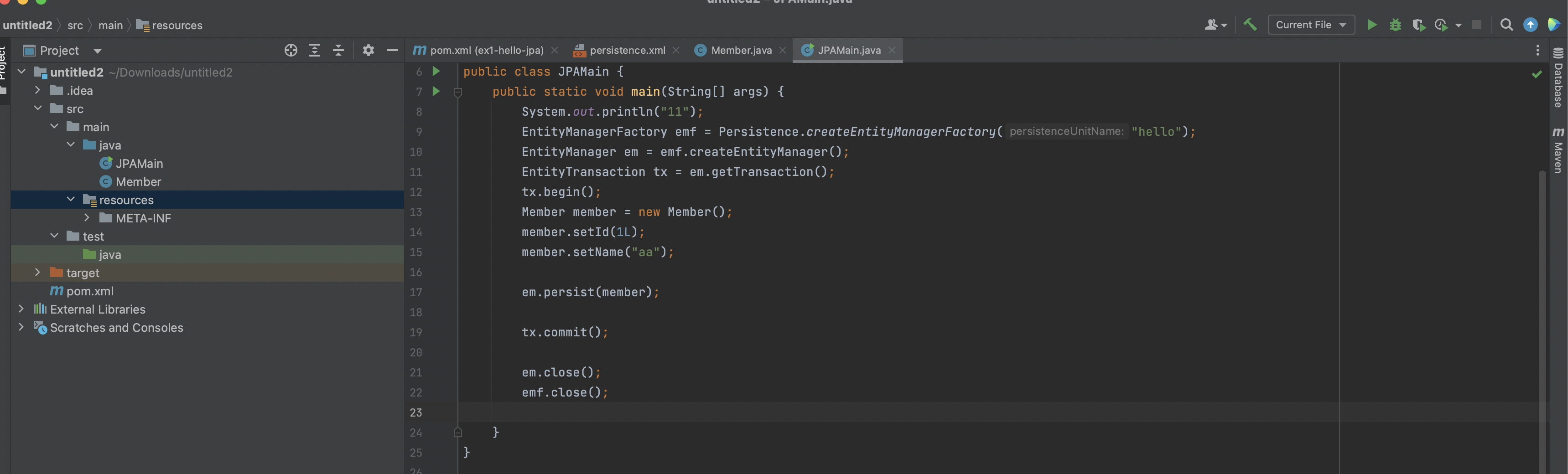Expand External Libraries node
This screenshot has height=474, width=1568.
(x=21, y=309)
